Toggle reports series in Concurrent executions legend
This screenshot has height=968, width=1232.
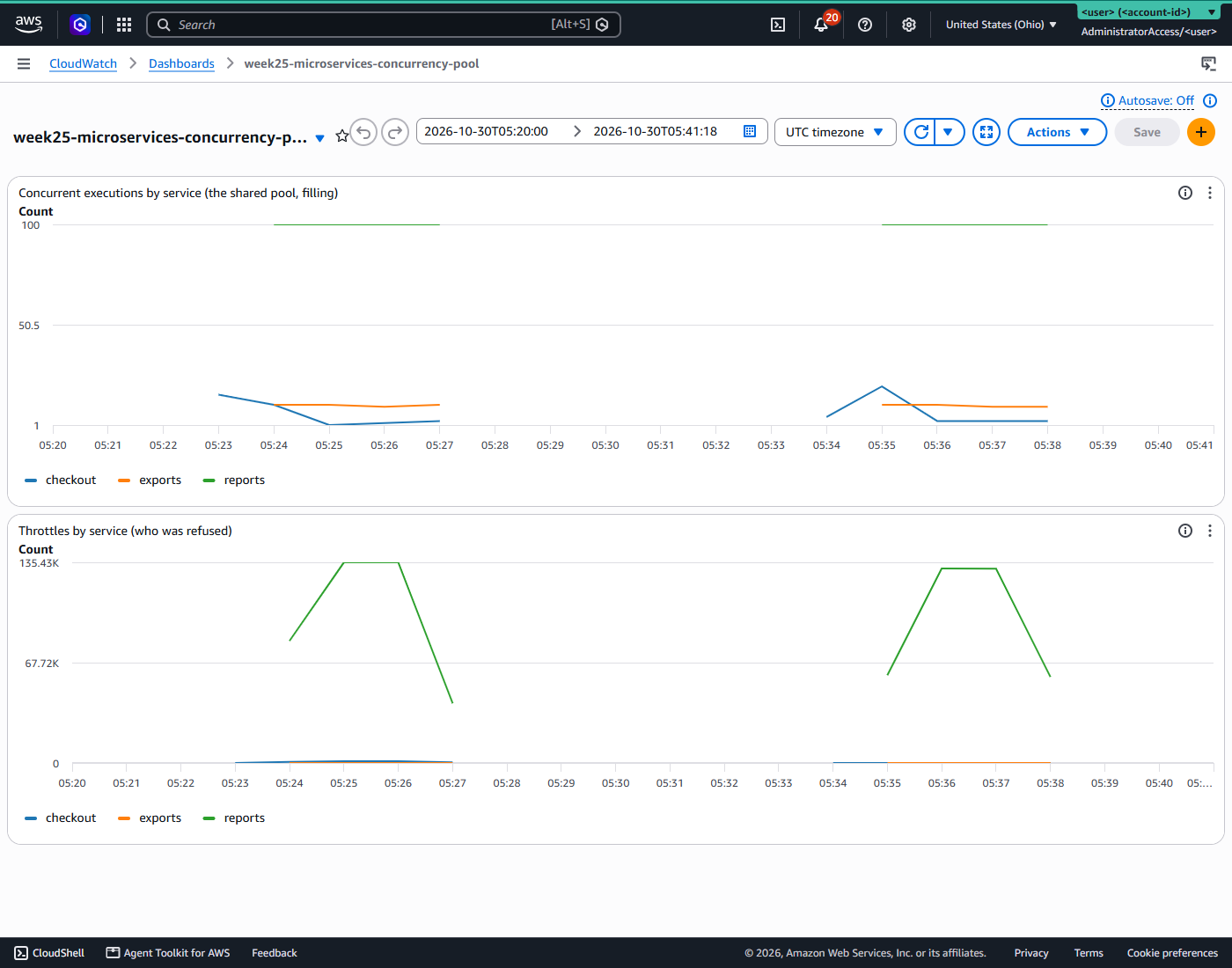(x=234, y=480)
